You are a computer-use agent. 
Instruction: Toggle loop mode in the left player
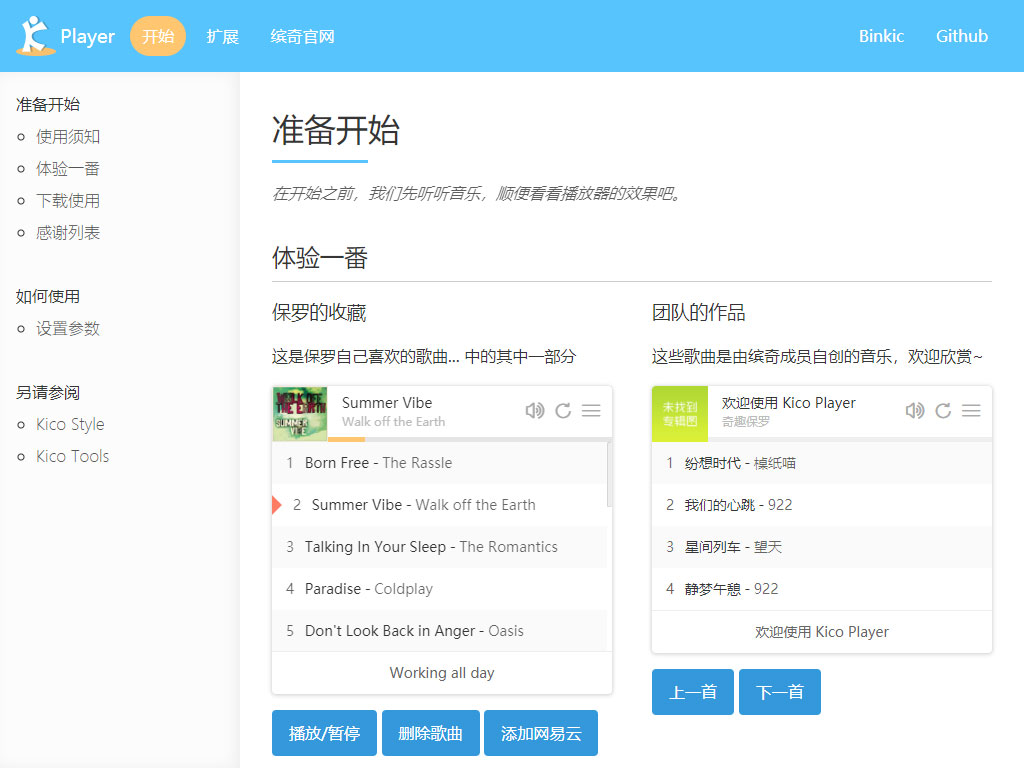click(x=563, y=411)
